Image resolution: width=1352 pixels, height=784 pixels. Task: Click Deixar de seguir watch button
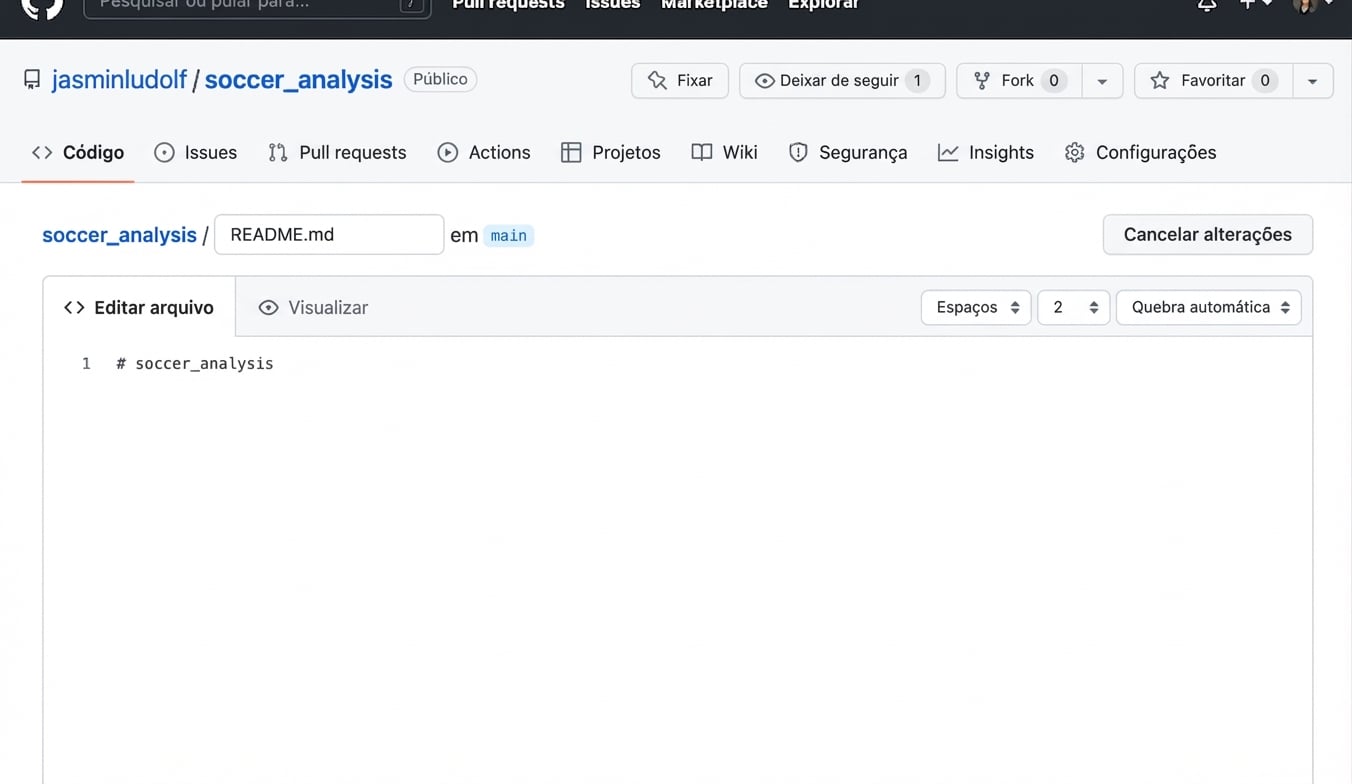point(842,81)
